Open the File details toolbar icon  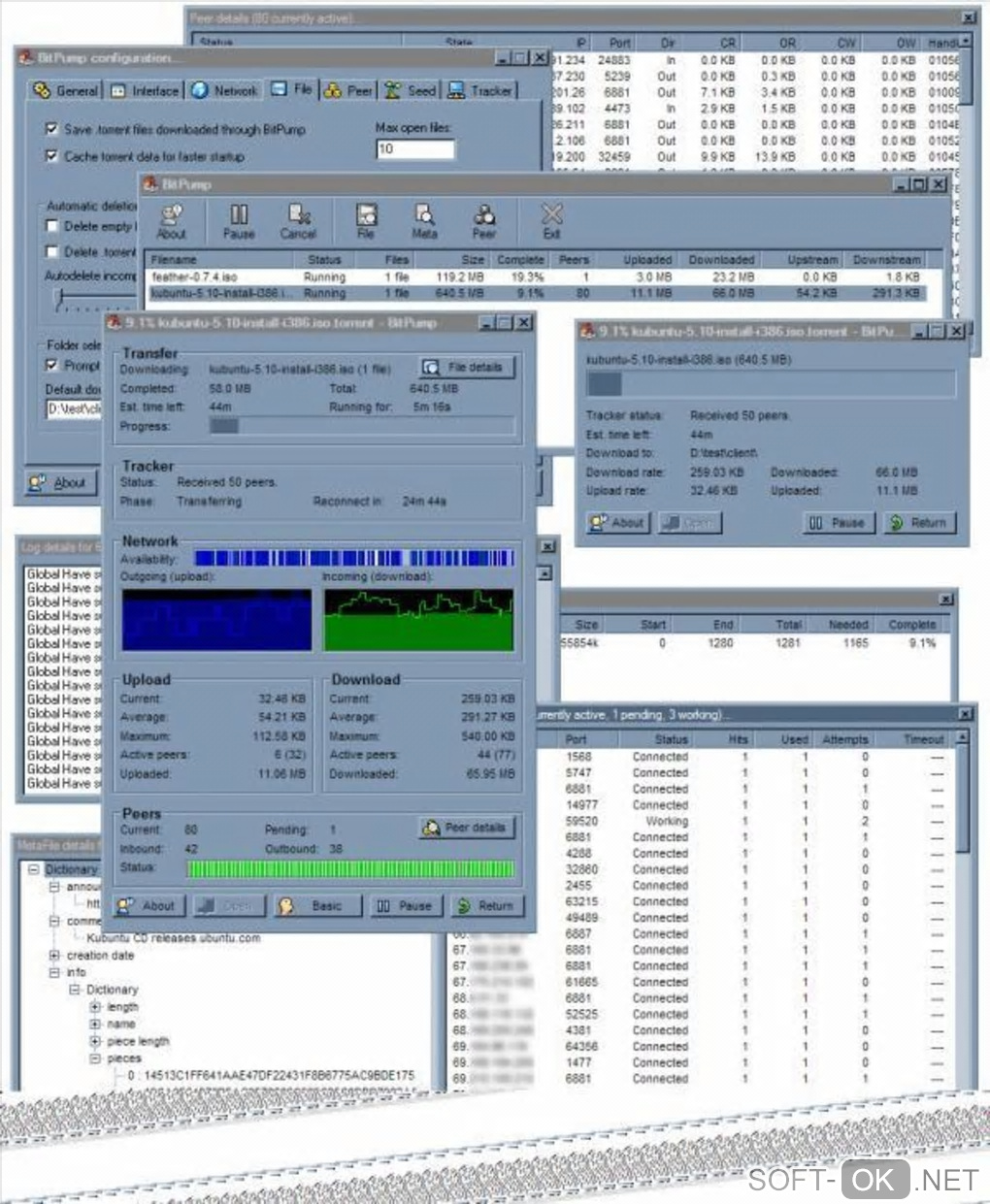pos(366,221)
